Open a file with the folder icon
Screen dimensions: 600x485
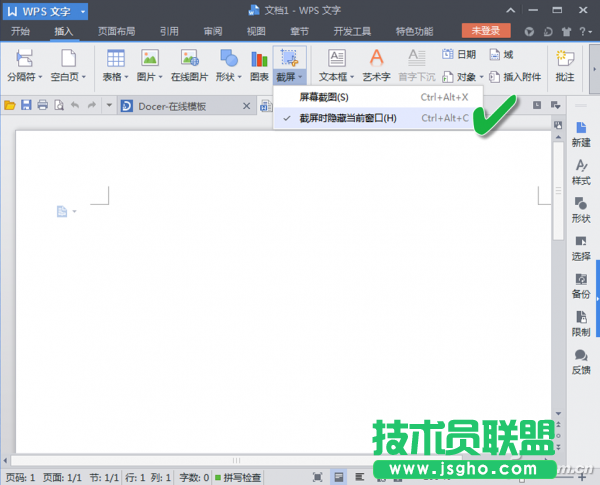tap(10, 105)
